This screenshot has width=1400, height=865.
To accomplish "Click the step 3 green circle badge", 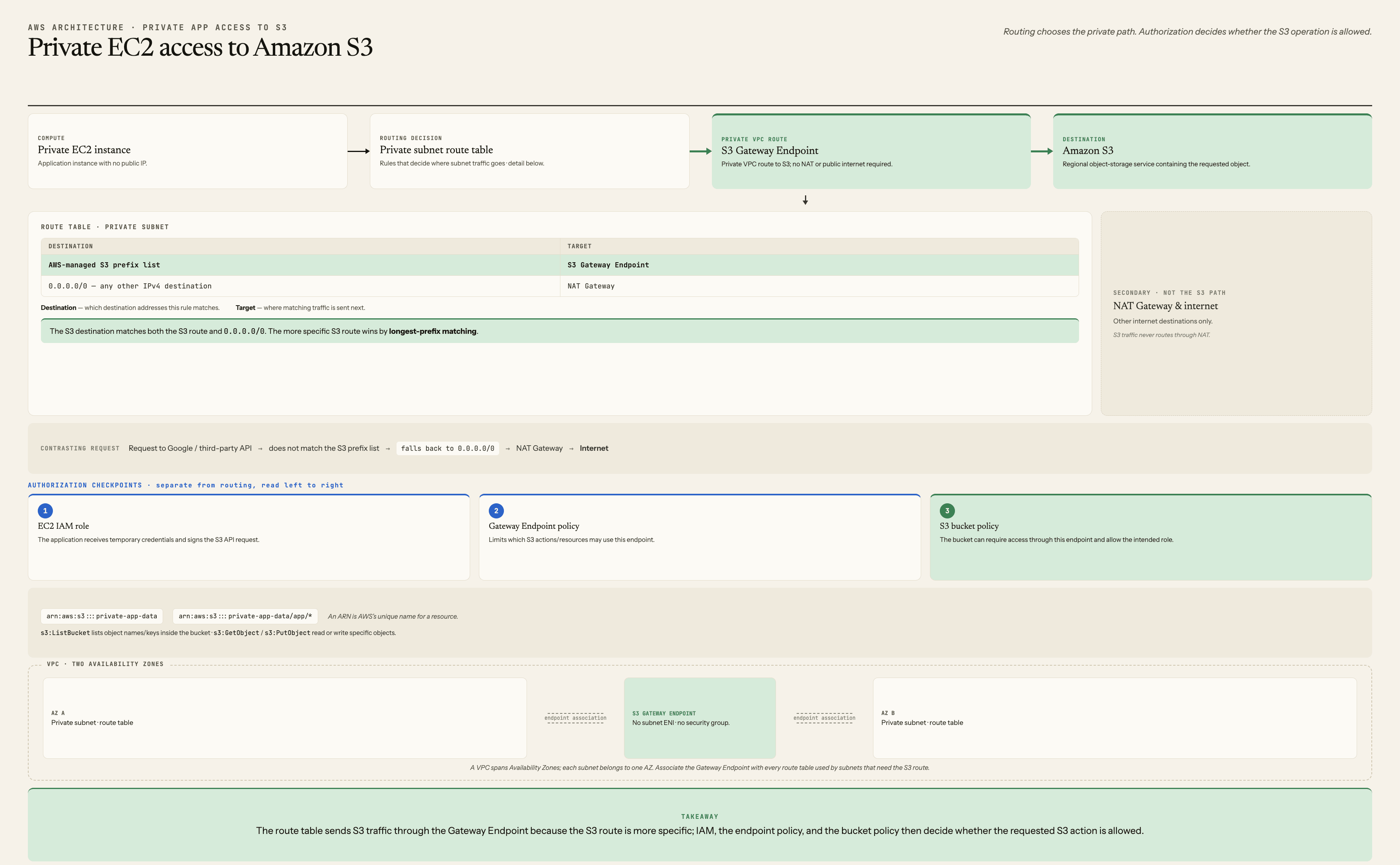I will point(947,511).
